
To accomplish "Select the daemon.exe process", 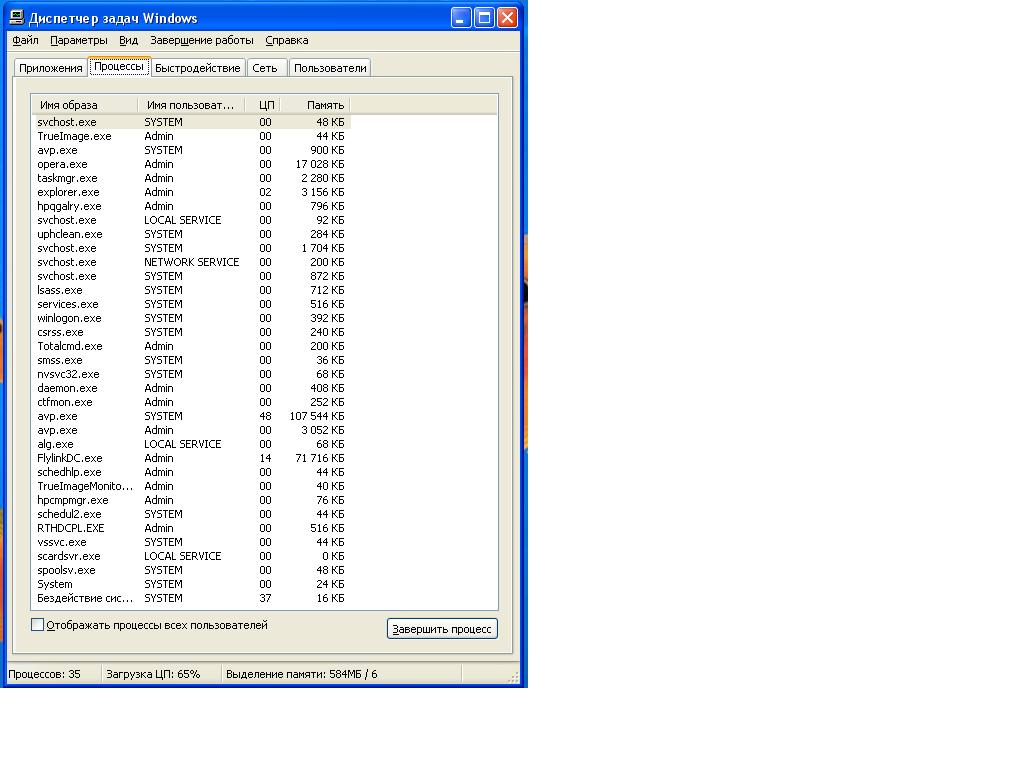I will [191, 389].
